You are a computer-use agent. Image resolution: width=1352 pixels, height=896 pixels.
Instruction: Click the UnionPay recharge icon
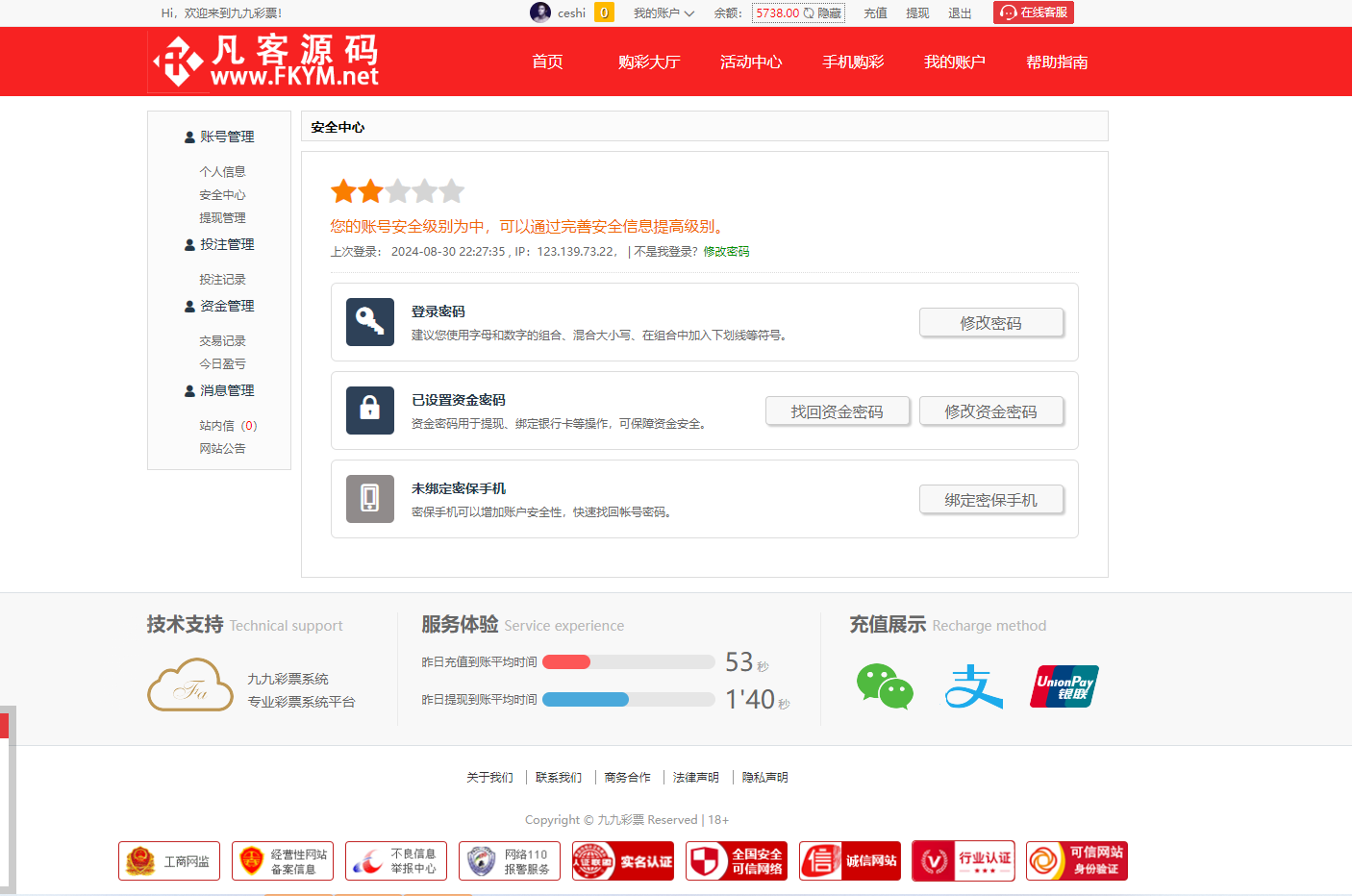coord(1064,685)
